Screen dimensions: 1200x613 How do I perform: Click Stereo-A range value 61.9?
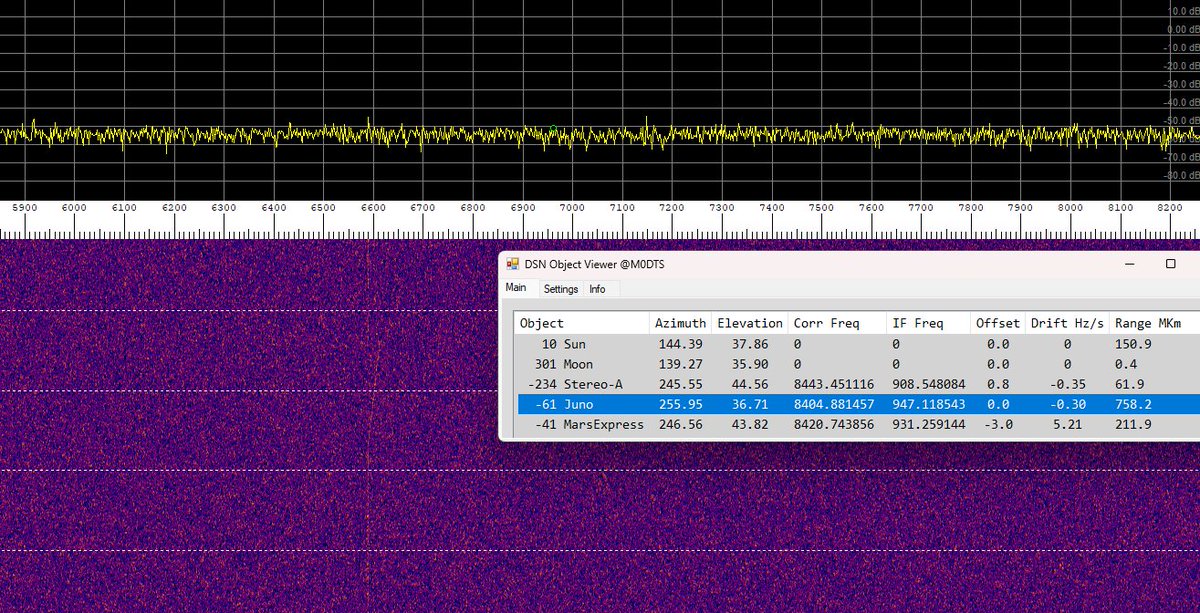pos(1129,384)
